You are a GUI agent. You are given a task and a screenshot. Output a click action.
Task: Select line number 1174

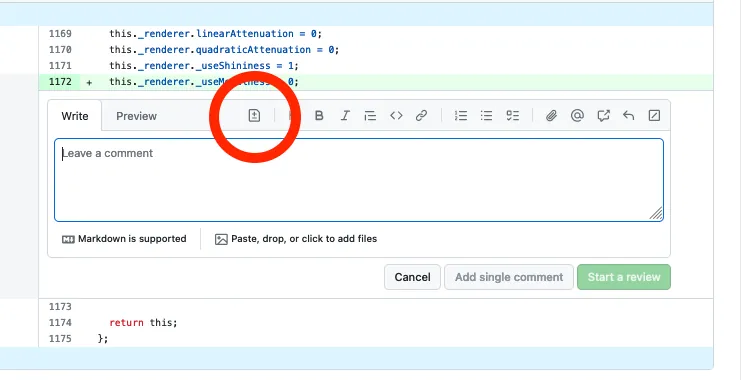coord(60,323)
